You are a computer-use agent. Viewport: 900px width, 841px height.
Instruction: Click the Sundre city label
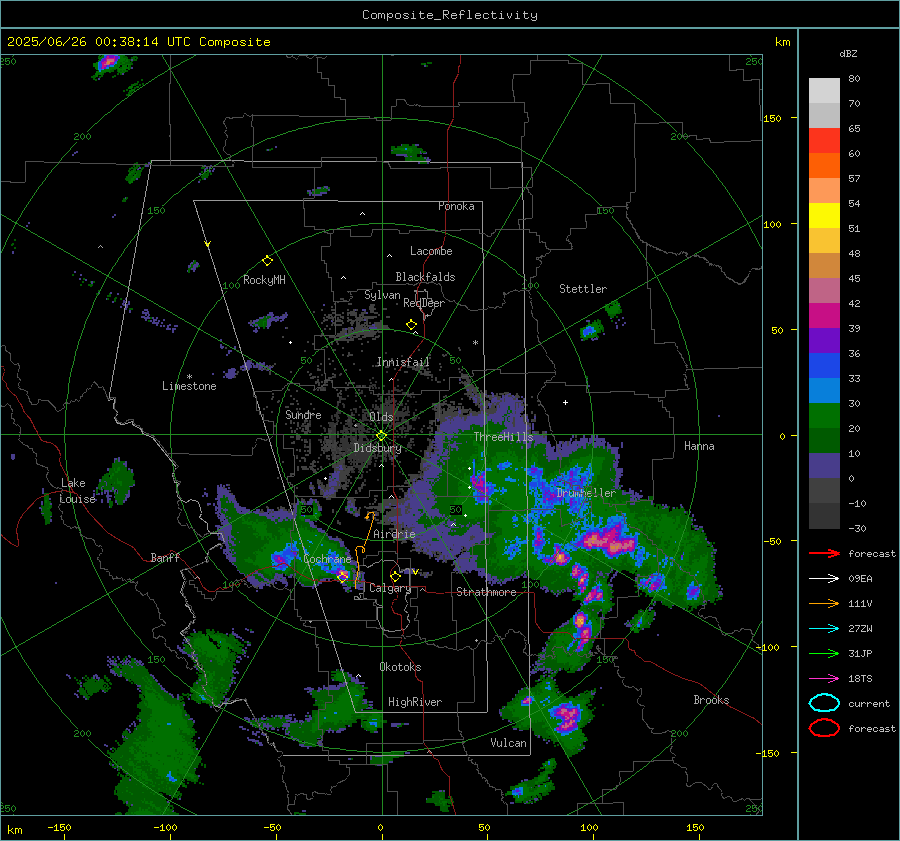click(303, 414)
